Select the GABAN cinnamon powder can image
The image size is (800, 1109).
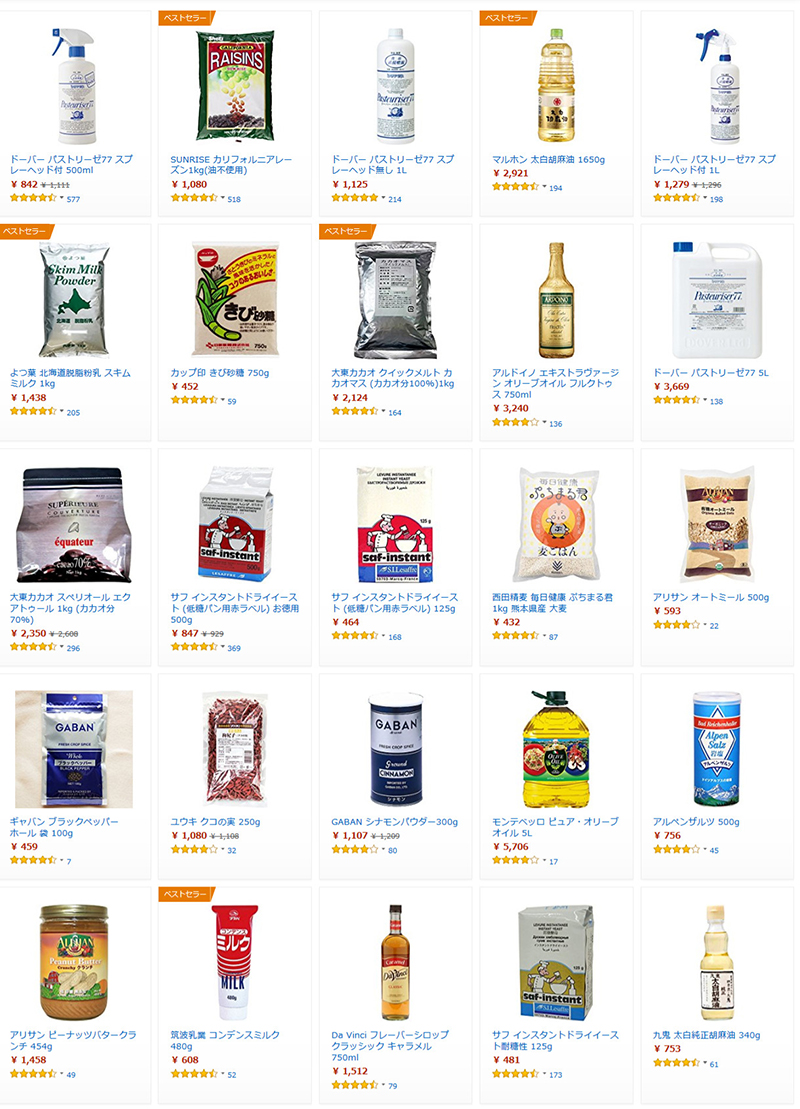point(396,750)
